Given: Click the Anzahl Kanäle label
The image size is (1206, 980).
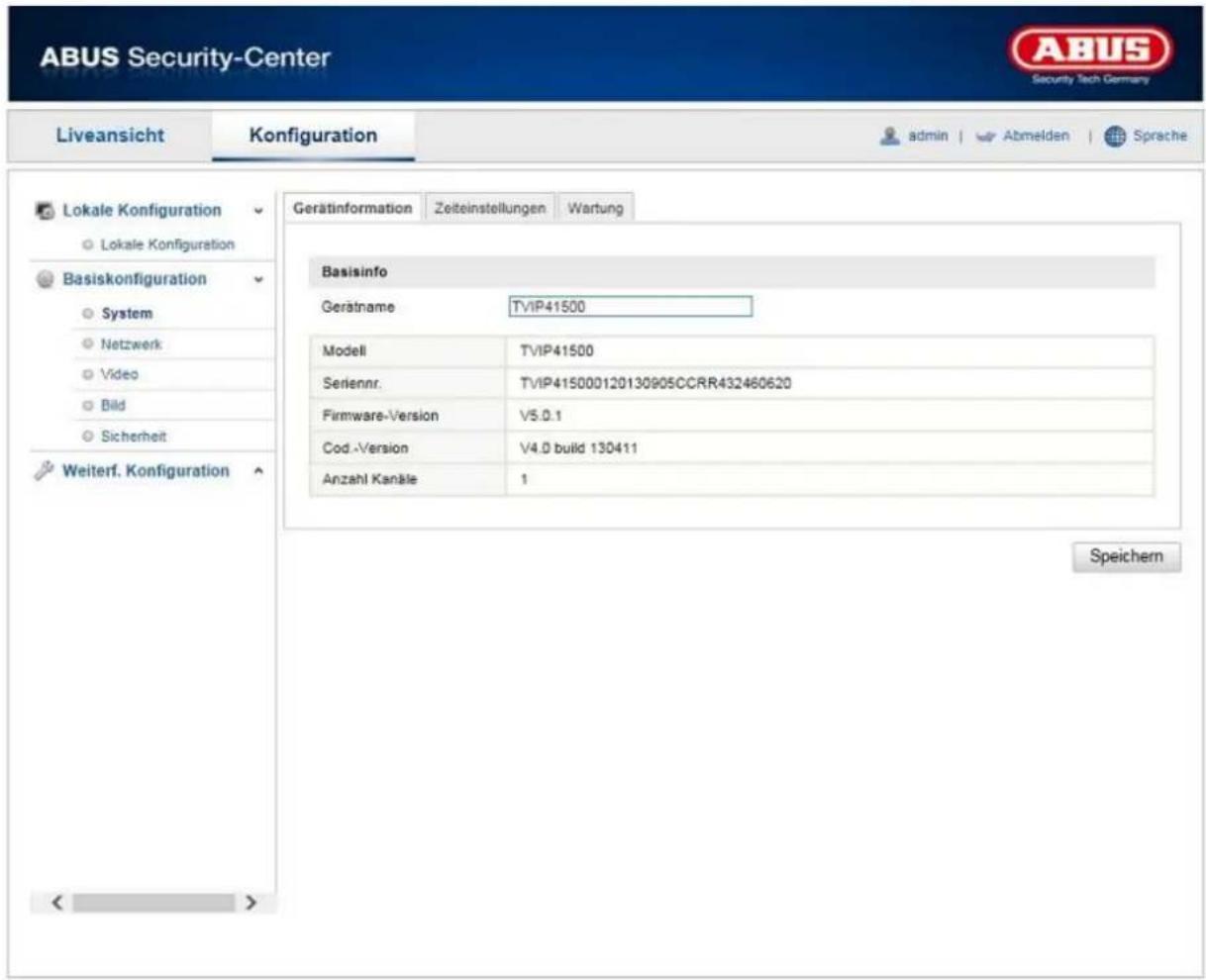Looking at the screenshot, I should coord(369,479).
